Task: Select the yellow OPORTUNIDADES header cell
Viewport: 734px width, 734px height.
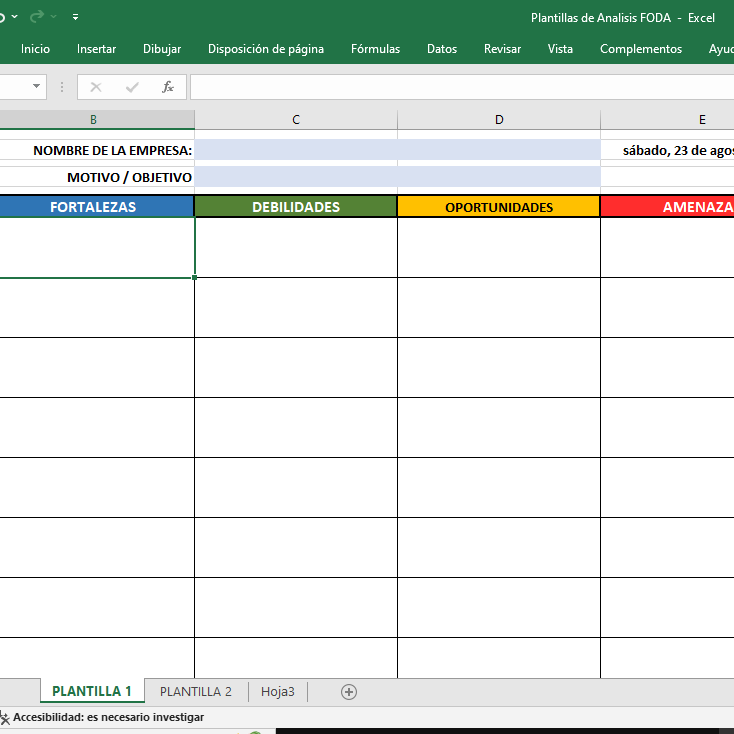Action: tap(498, 207)
